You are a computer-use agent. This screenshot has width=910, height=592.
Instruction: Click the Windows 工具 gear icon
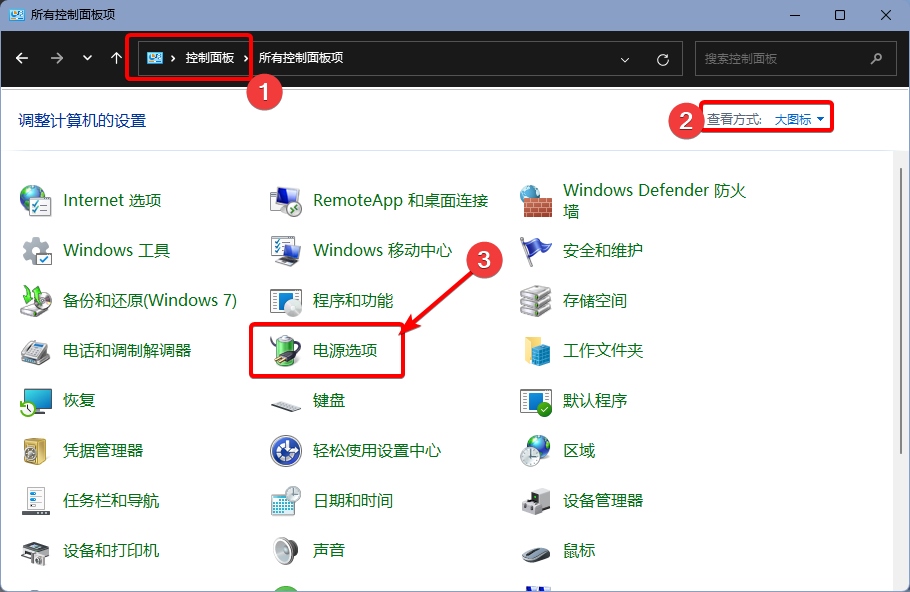click(37, 251)
